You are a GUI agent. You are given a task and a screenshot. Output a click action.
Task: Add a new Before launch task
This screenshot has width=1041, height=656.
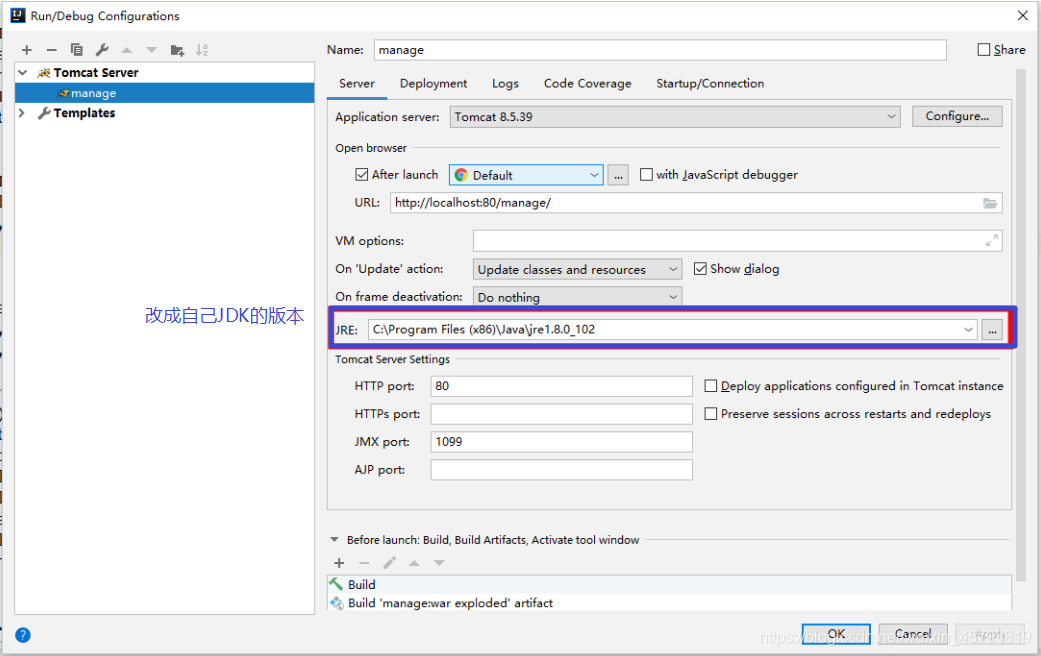tap(339, 562)
